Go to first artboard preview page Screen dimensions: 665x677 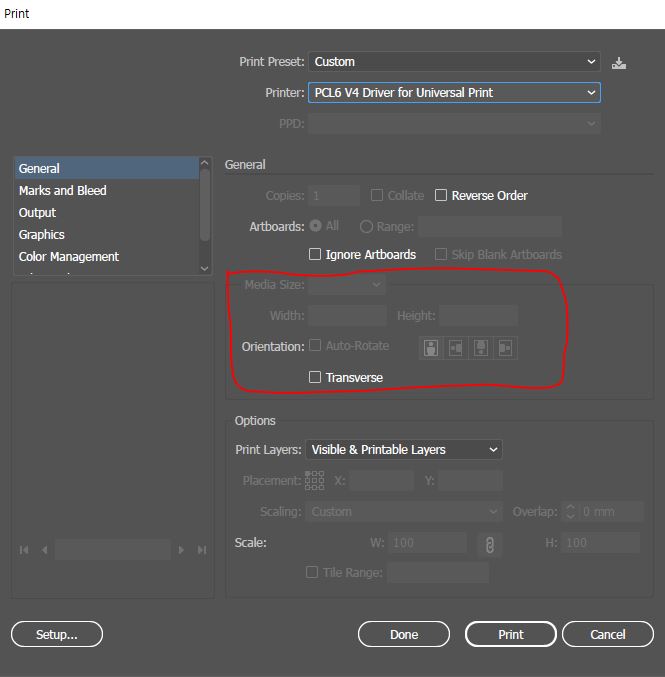click(x=24, y=550)
